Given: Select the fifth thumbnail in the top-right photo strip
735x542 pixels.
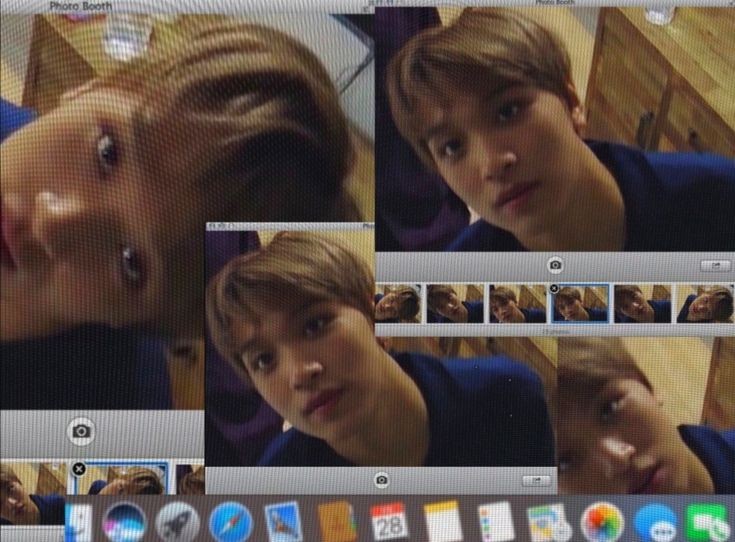Looking at the screenshot, I should click(642, 303).
